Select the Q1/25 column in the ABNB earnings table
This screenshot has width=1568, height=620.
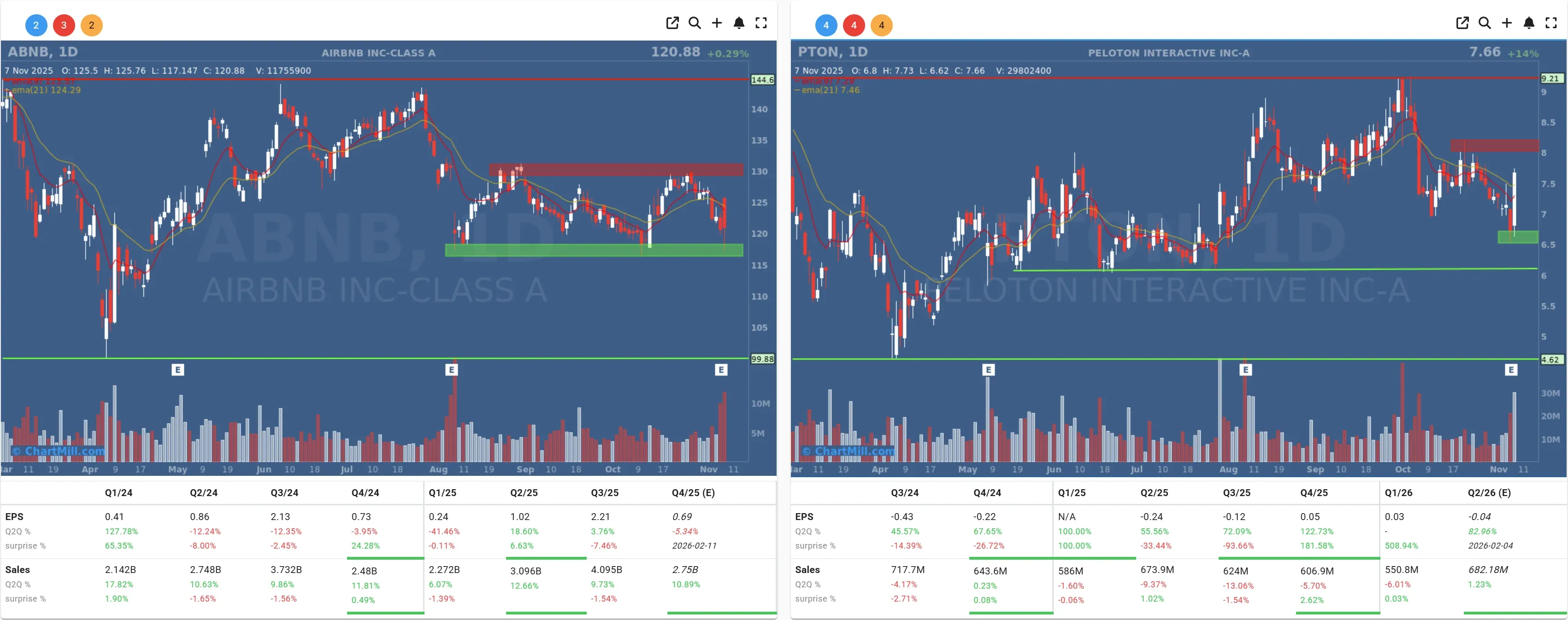(x=443, y=493)
